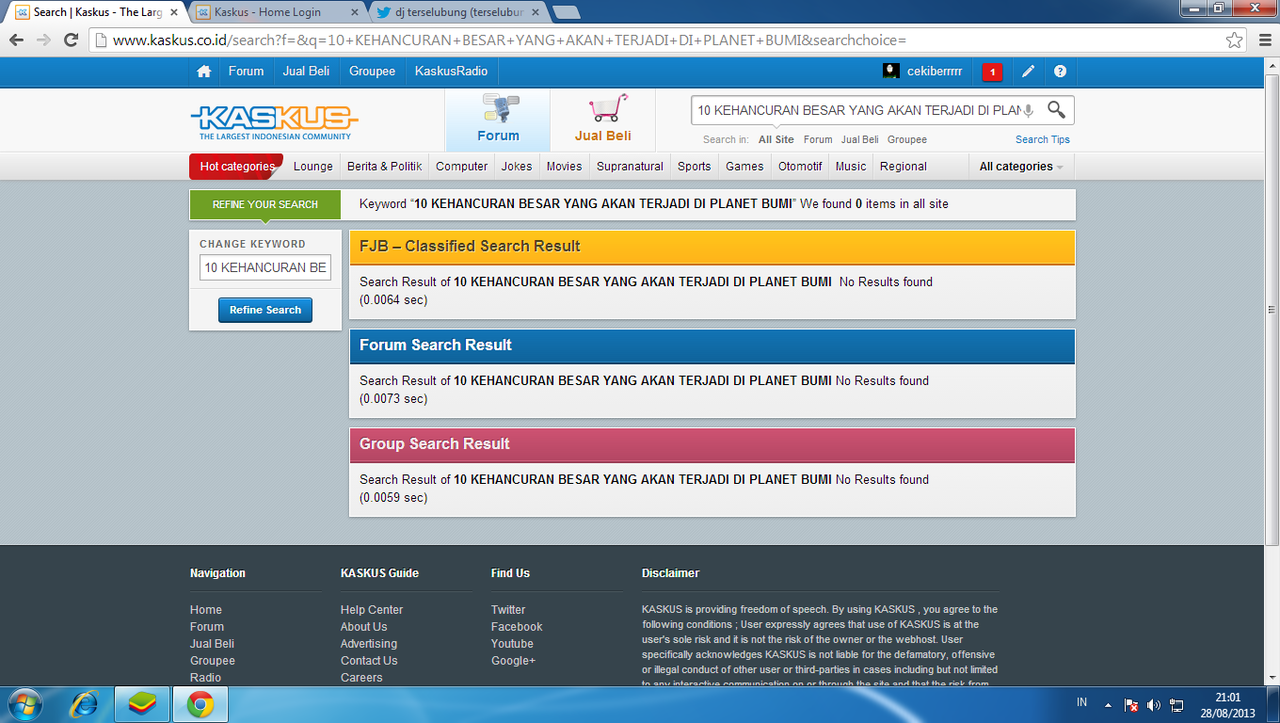Reload the page with refresh icon

pos(71,40)
